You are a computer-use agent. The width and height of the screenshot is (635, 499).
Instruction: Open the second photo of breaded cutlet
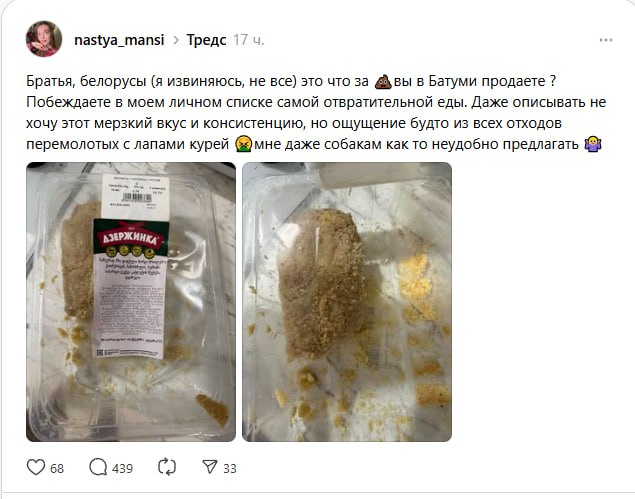(x=347, y=302)
